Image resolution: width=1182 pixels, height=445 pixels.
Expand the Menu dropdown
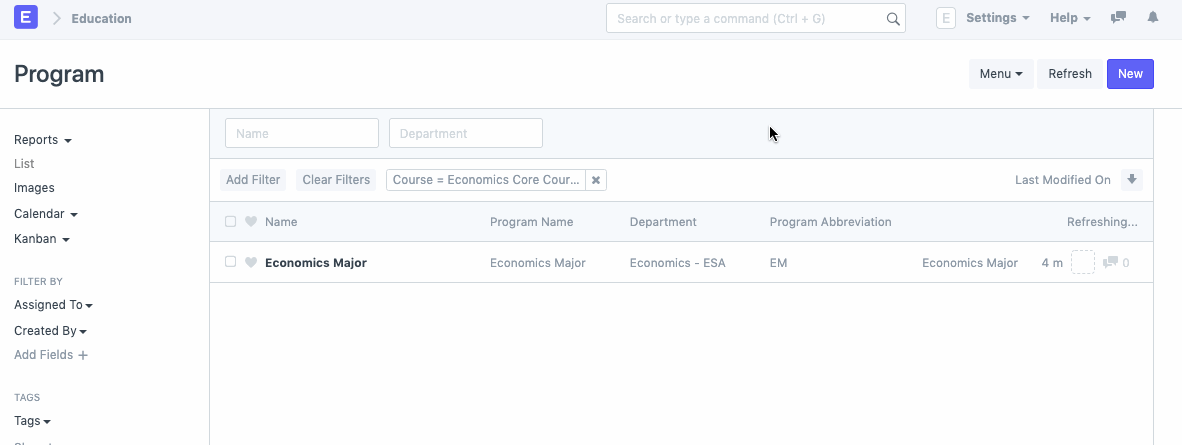click(1000, 74)
